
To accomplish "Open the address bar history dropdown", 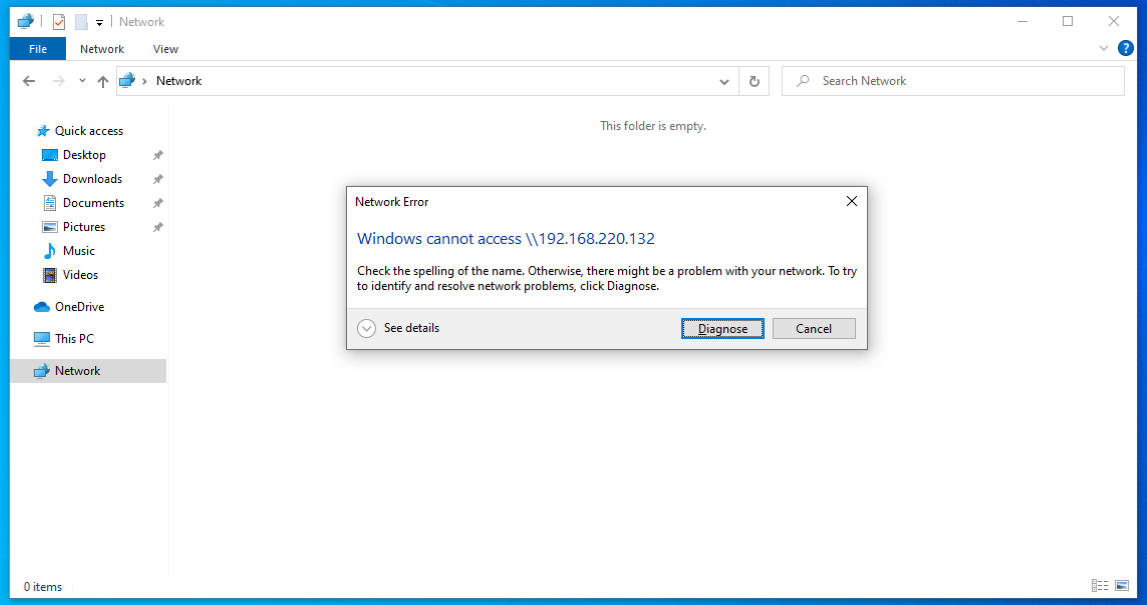I will pos(724,81).
